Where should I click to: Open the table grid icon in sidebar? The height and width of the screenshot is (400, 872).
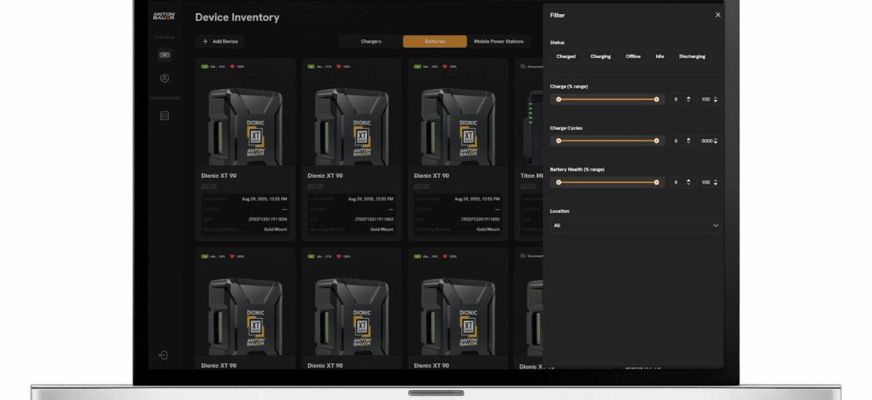coord(164,116)
